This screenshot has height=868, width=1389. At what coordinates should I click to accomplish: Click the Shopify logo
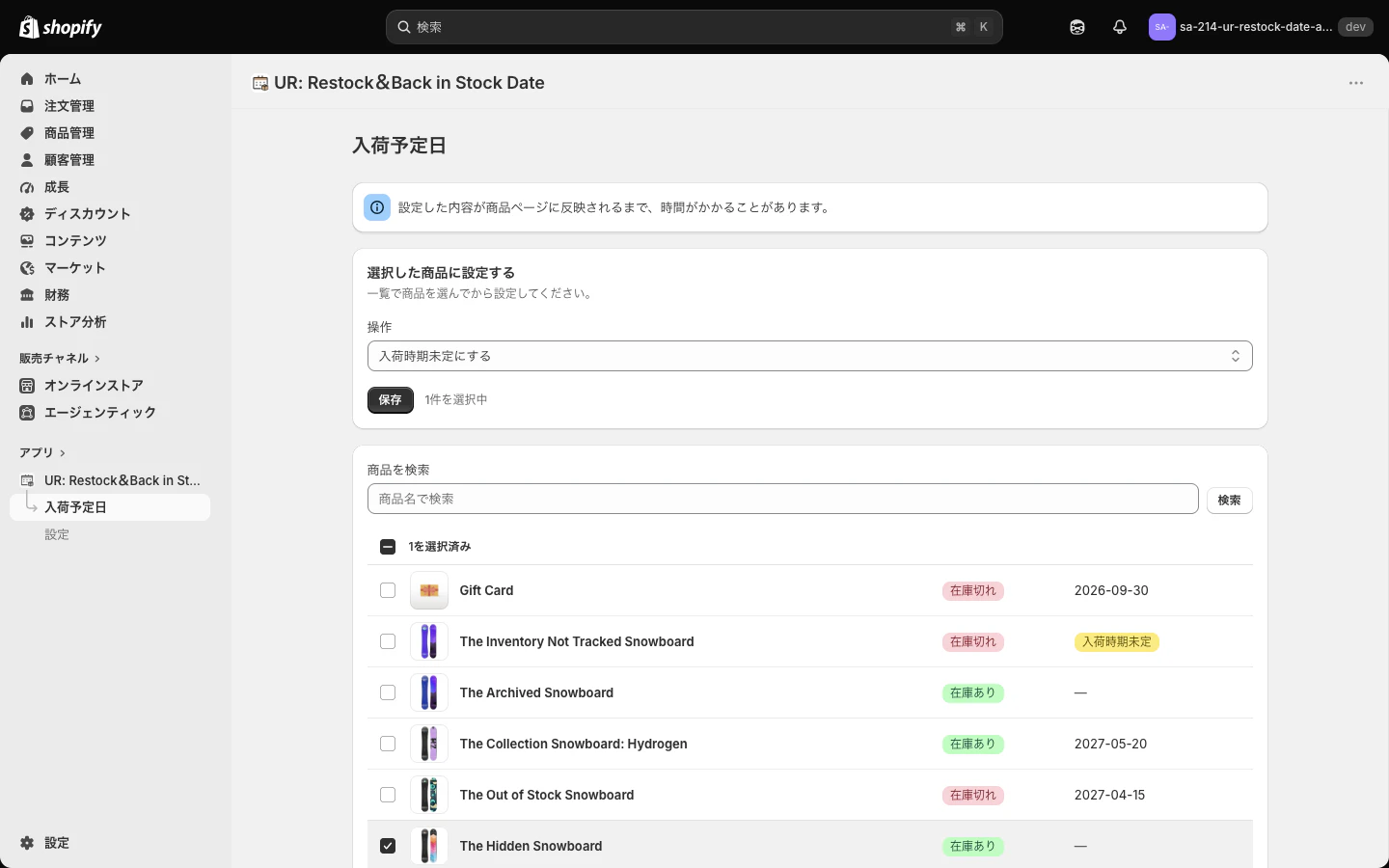coord(61,27)
